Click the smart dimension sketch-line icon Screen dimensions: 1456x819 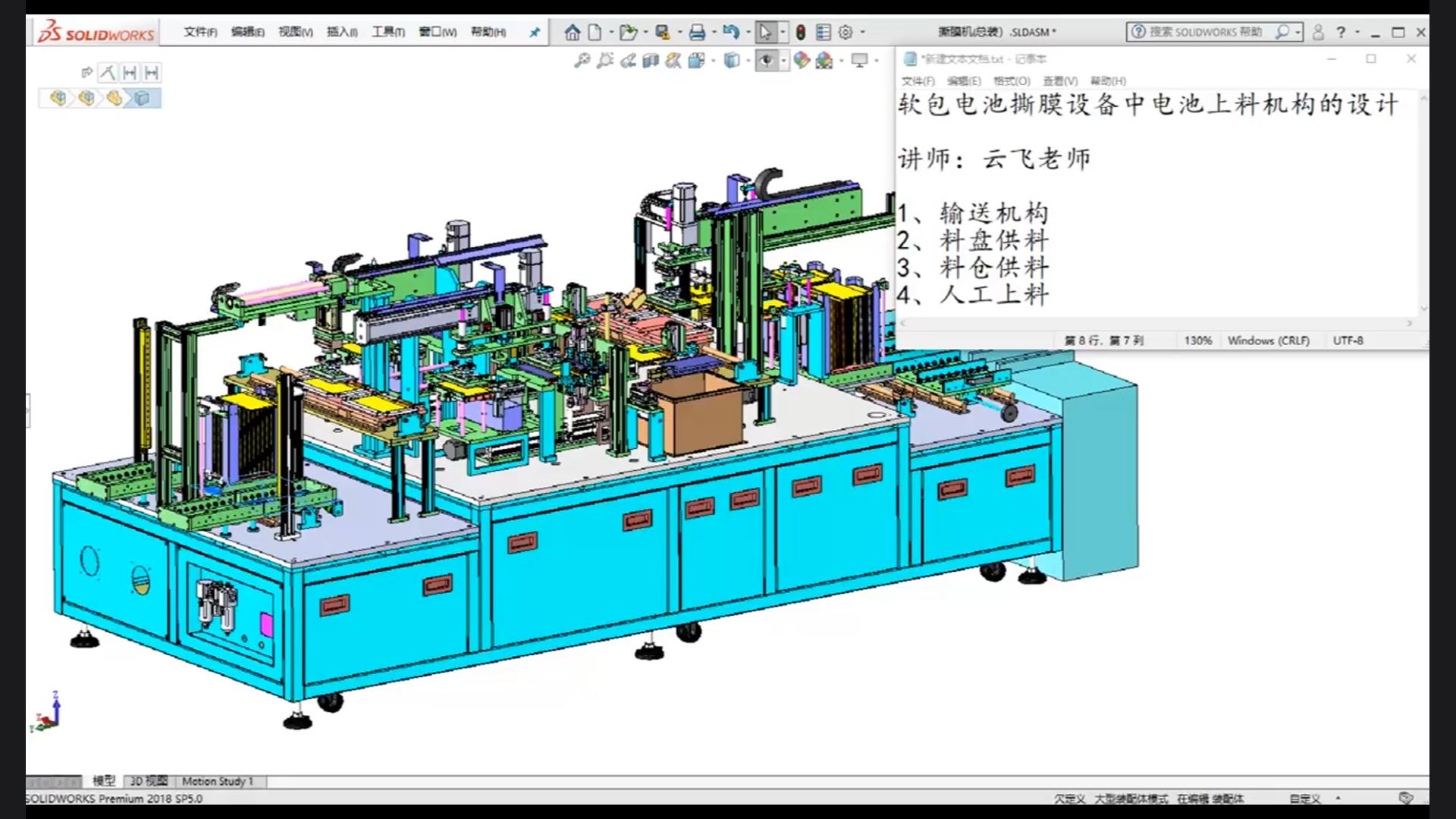click(x=108, y=73)
